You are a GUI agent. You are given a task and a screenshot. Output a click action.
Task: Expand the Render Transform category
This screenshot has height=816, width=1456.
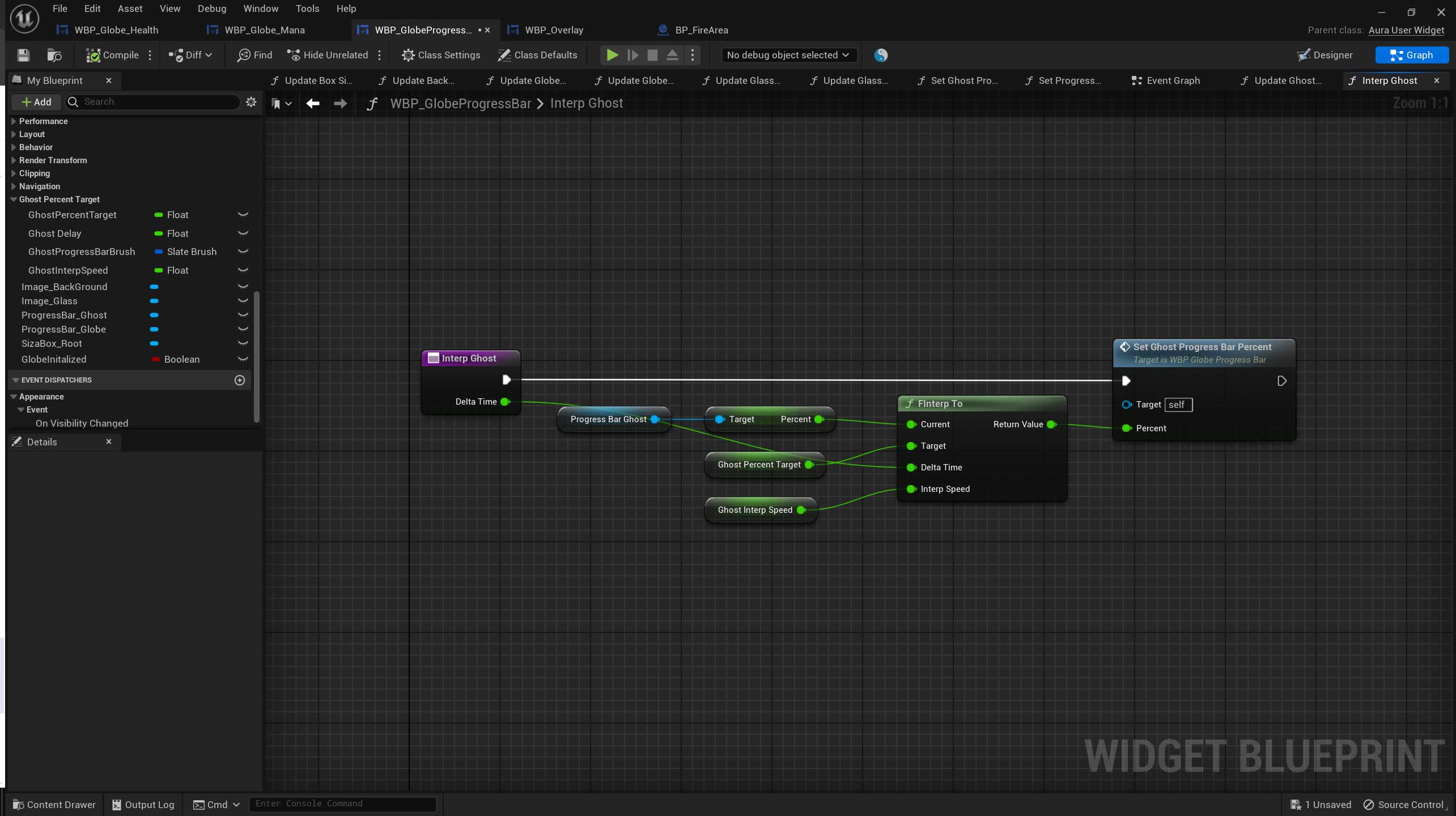[14, 160]
